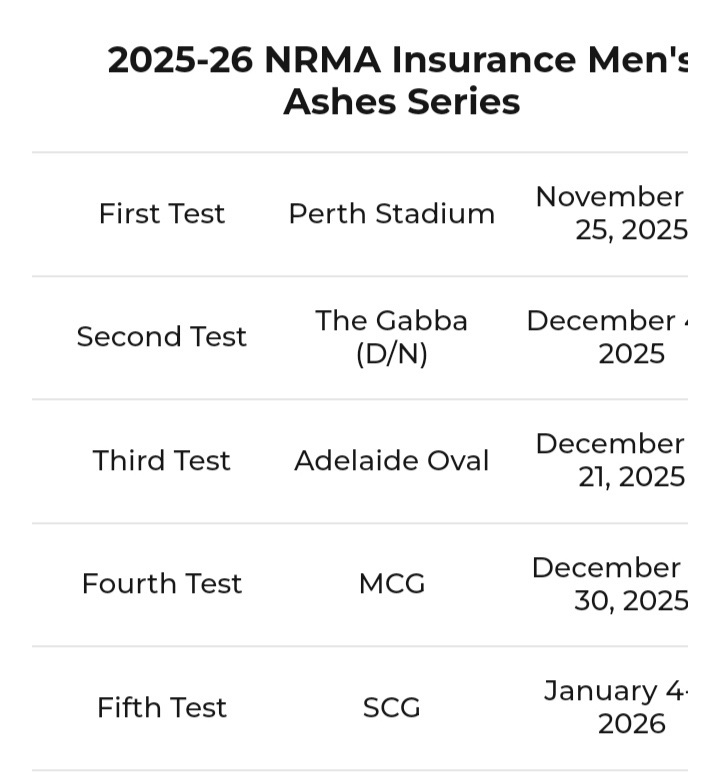This screenshot has height=778, width=720.
Task: Click the SCG venue cell
Action: 392,707
